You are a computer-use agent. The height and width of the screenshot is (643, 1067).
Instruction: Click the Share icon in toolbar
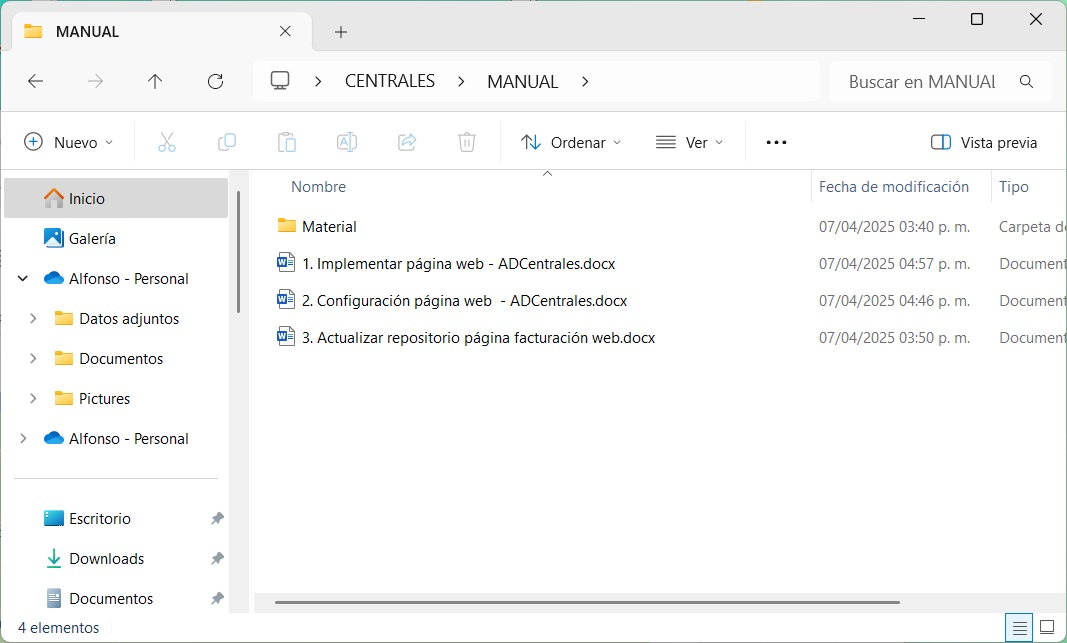pos(407,142)
